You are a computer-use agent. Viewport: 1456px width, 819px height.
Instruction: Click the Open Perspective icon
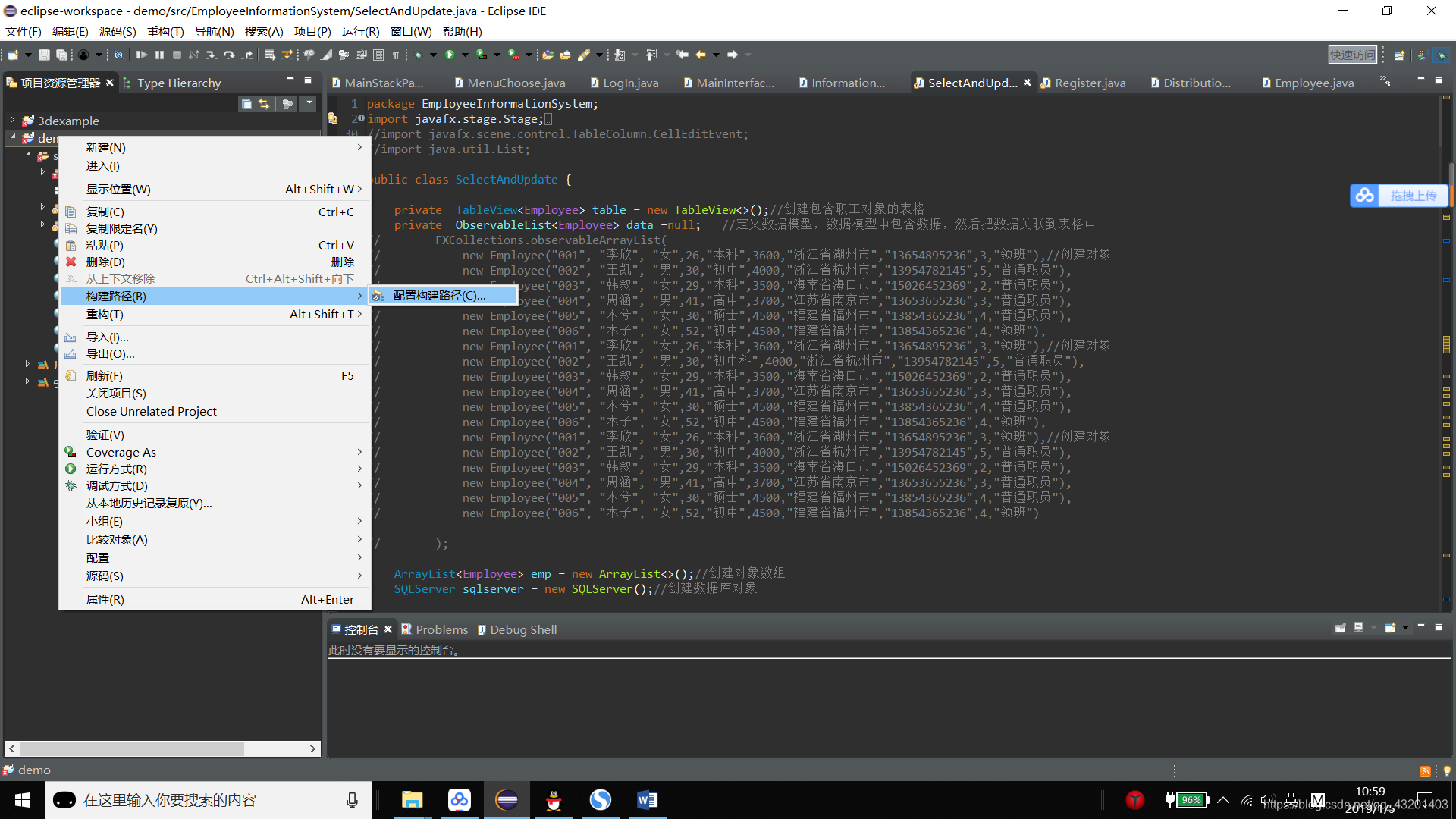pos(1400,55)
